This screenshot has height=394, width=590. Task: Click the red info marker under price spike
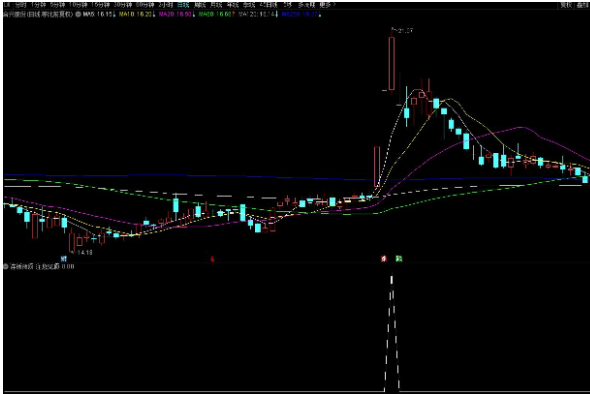tap(383, 259)
